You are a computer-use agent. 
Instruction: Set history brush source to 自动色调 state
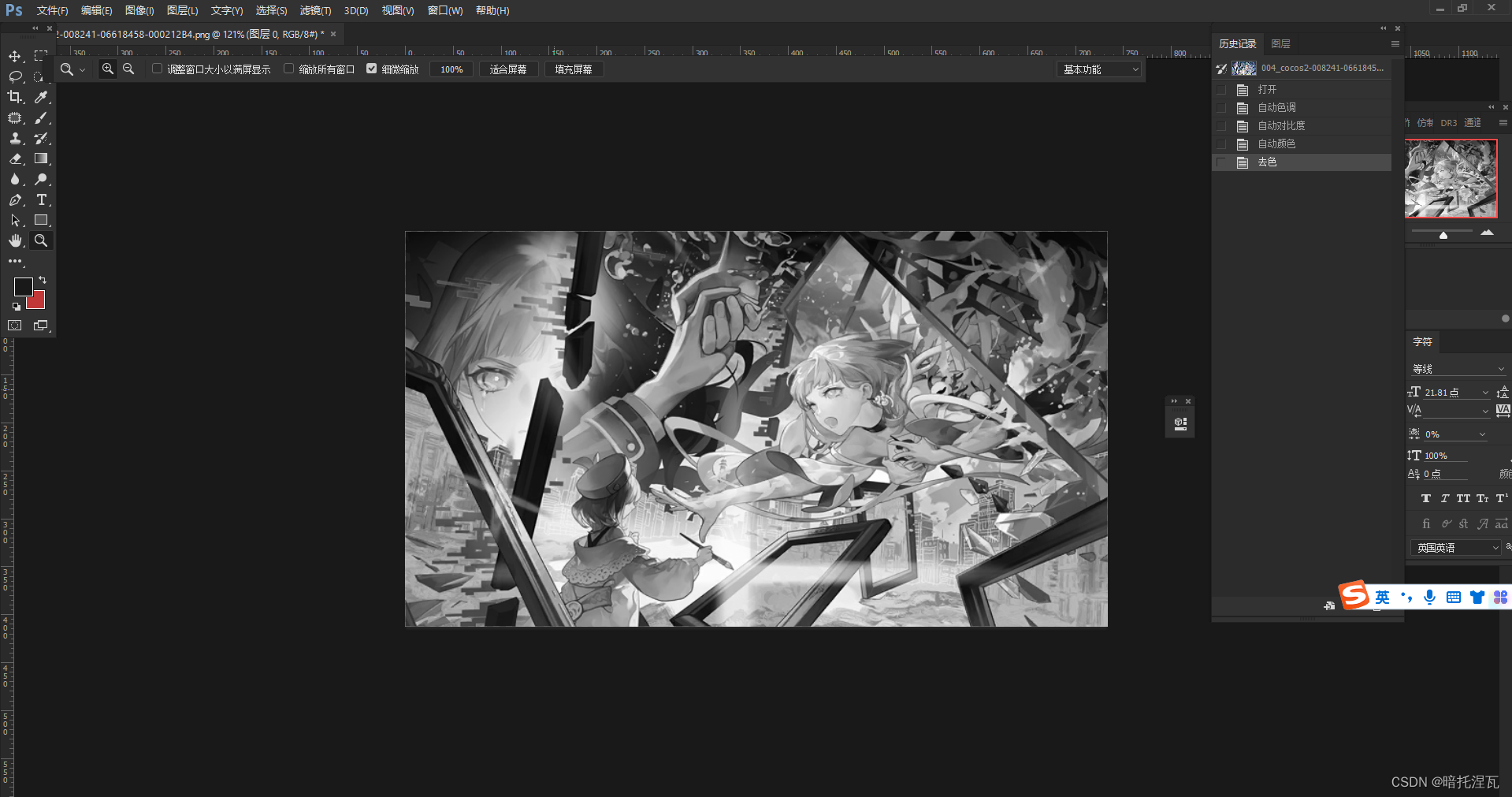(x=1221, y=108)
